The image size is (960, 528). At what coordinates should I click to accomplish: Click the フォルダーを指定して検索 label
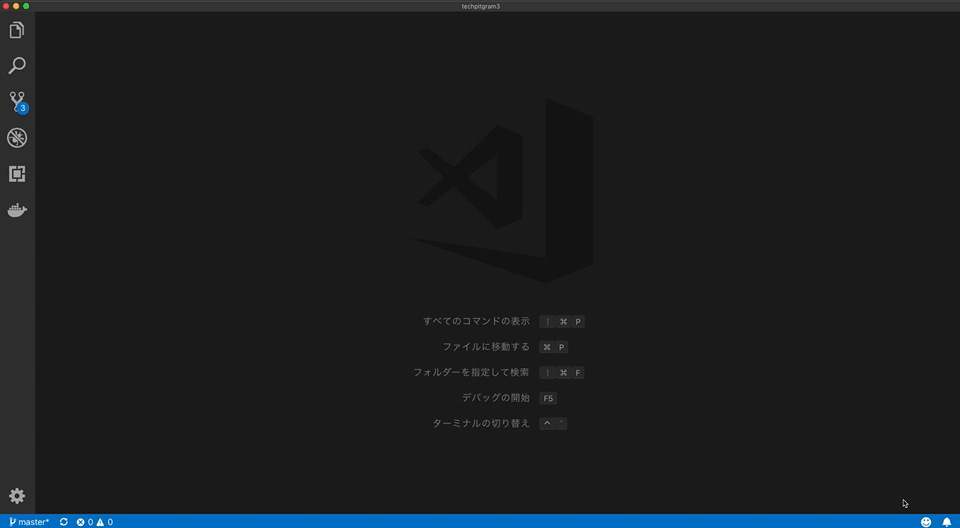pos(471,372)
